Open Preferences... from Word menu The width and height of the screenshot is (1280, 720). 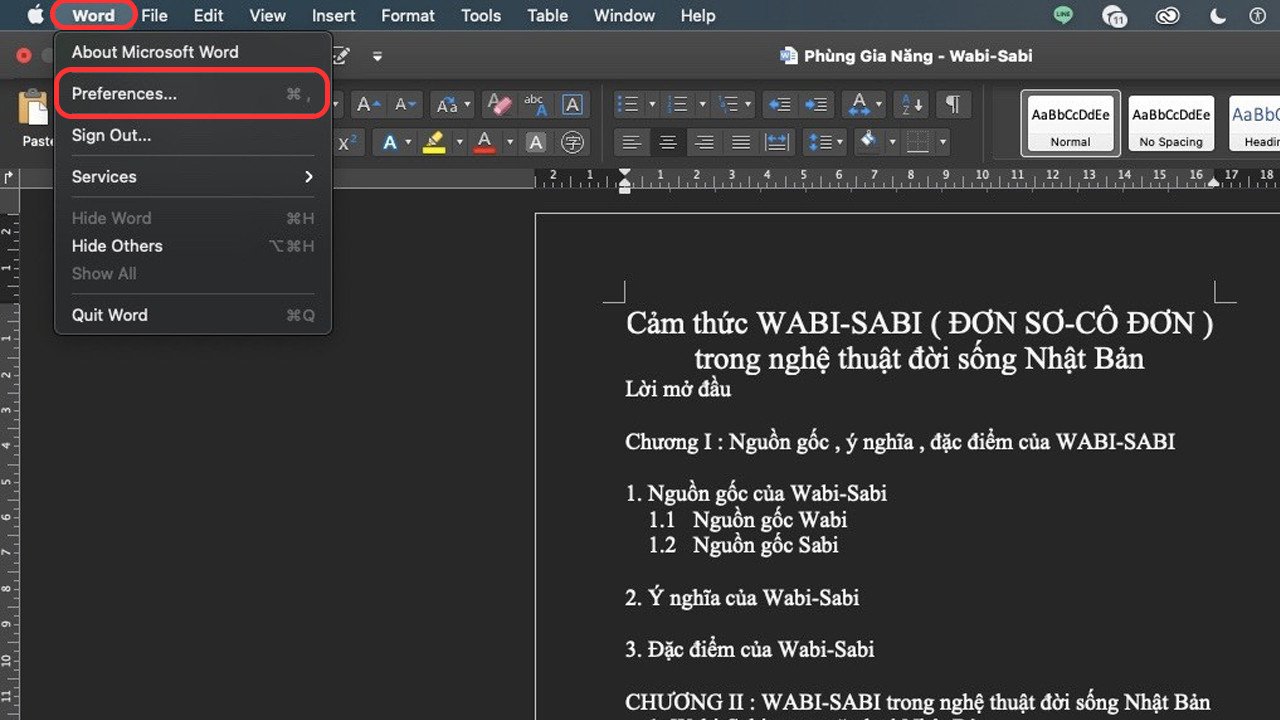coord(193,94)
